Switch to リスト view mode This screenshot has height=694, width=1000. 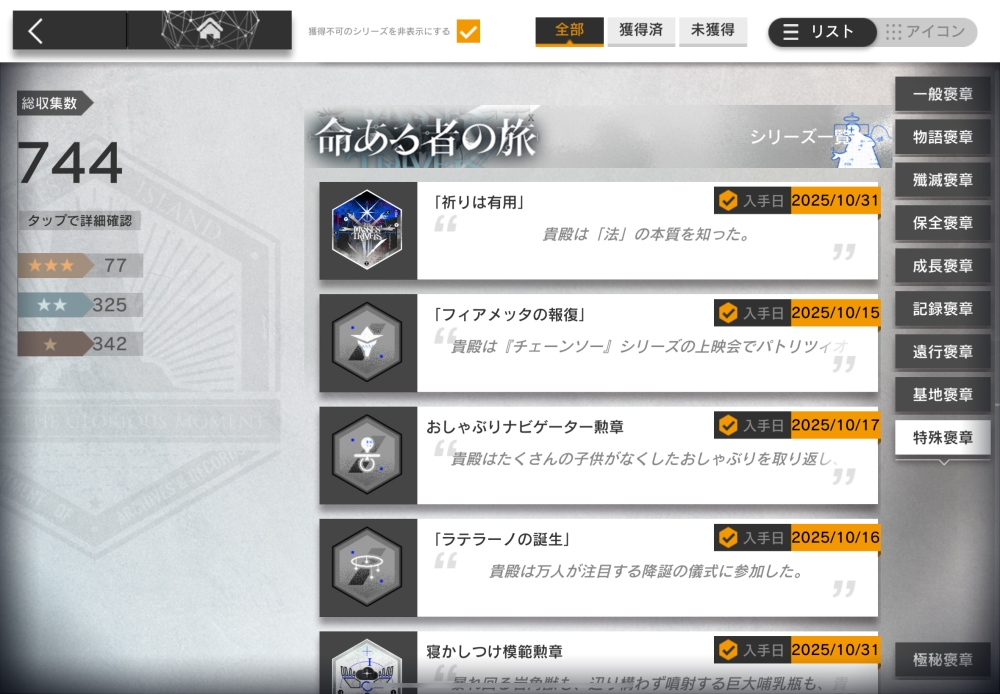(822, 31)
